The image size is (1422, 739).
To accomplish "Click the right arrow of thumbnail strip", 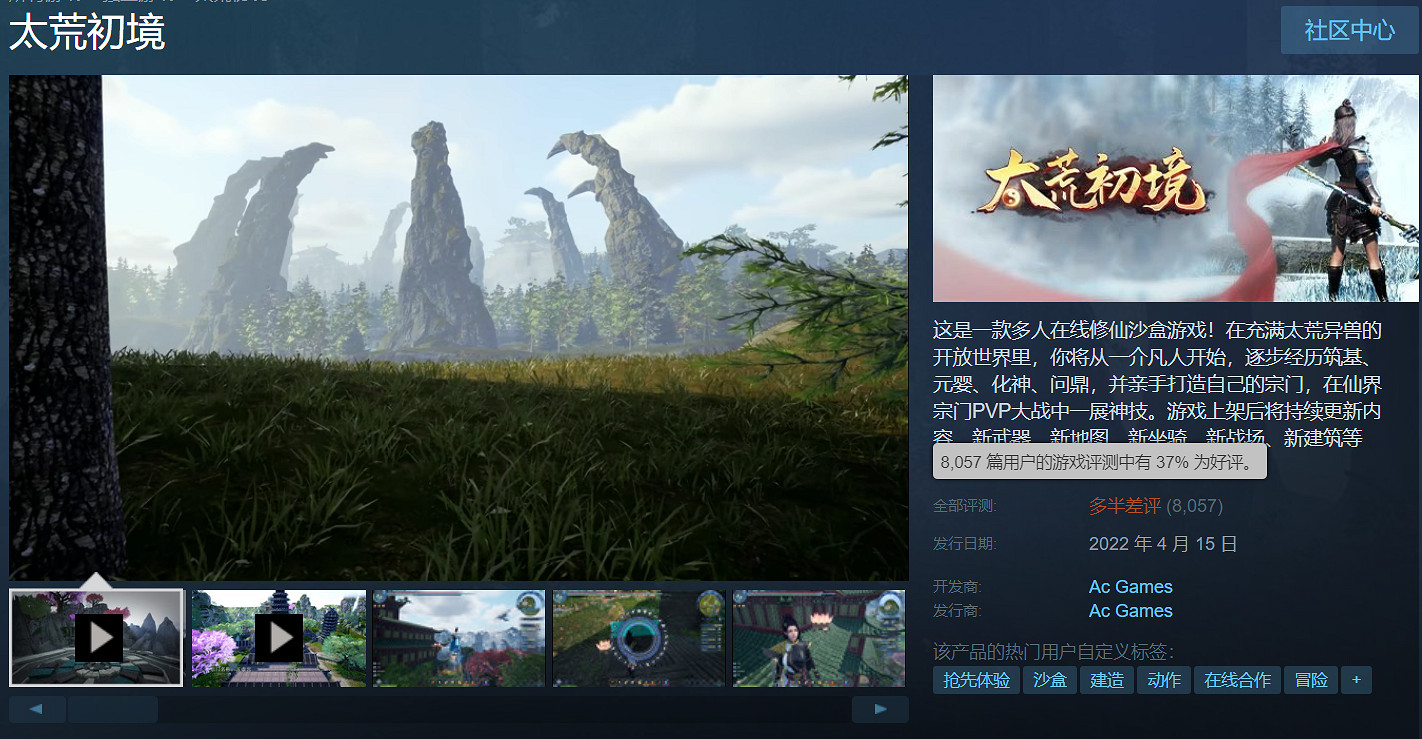I will 880,710.
